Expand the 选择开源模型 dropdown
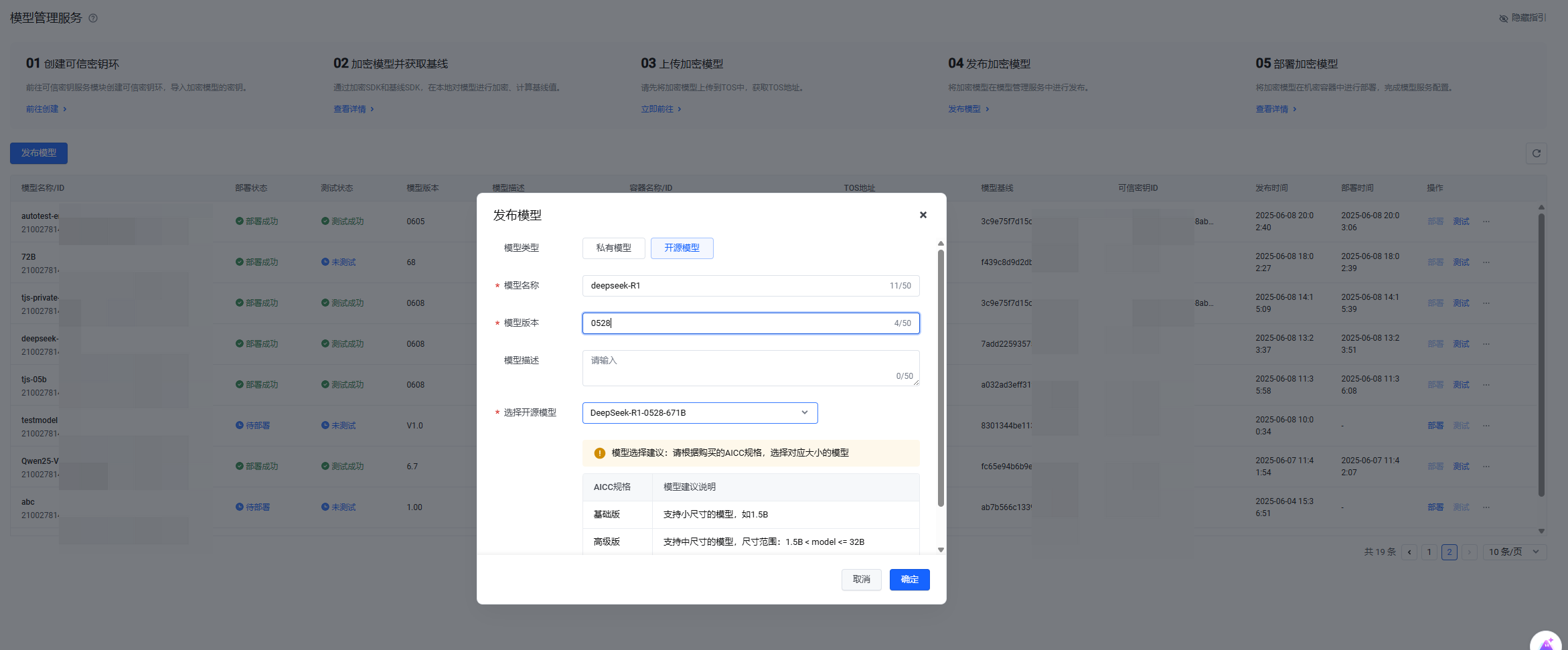Image resolution: width=1568 pixels, height=650 pixels. (700, 413)
